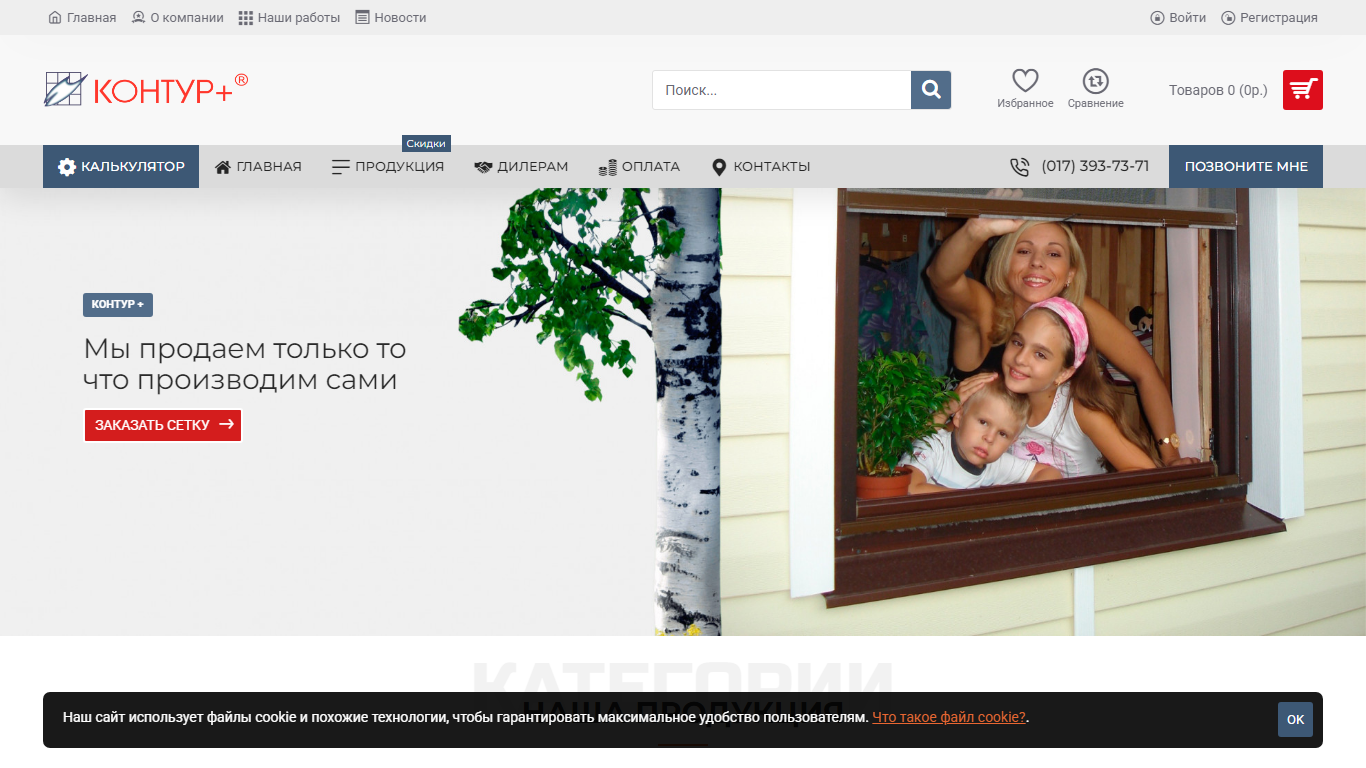Click the icon beside О компании
This screenshot has height=768, width=1366.
point(139,18)
